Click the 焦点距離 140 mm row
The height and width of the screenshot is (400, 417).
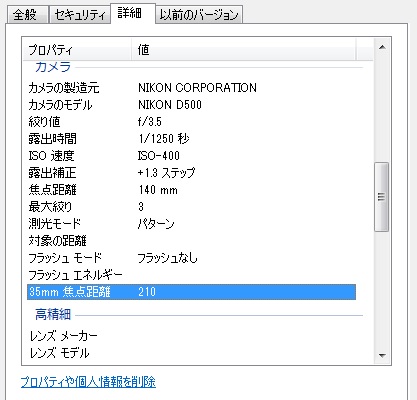(191, 190)
